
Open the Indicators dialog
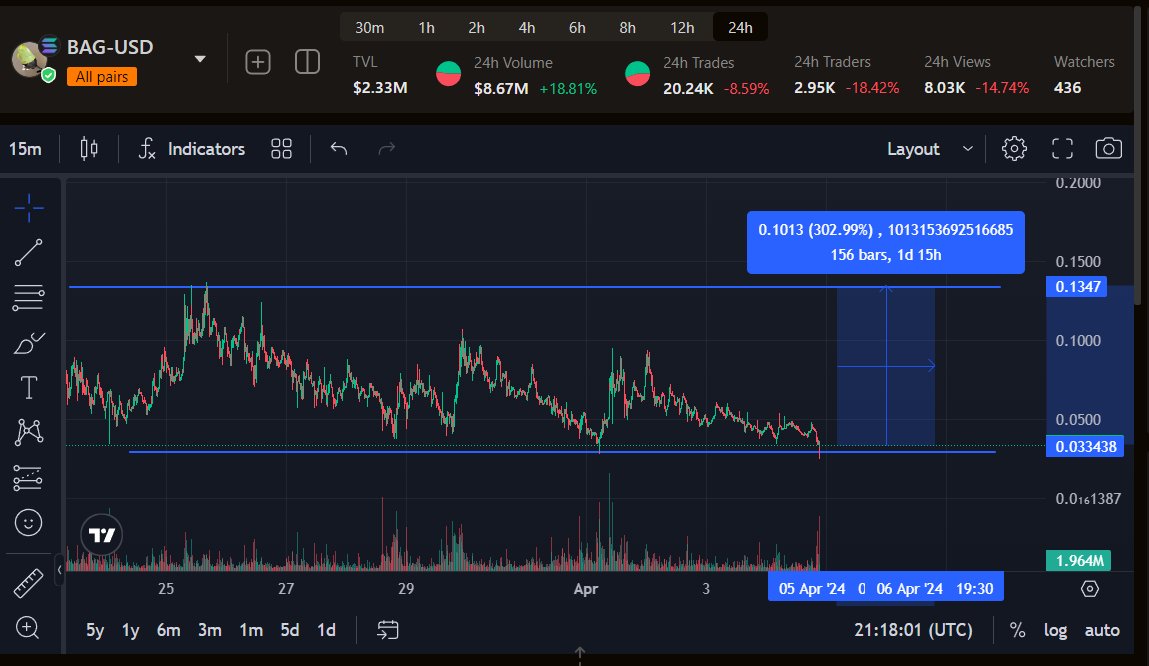coord(191,149)
